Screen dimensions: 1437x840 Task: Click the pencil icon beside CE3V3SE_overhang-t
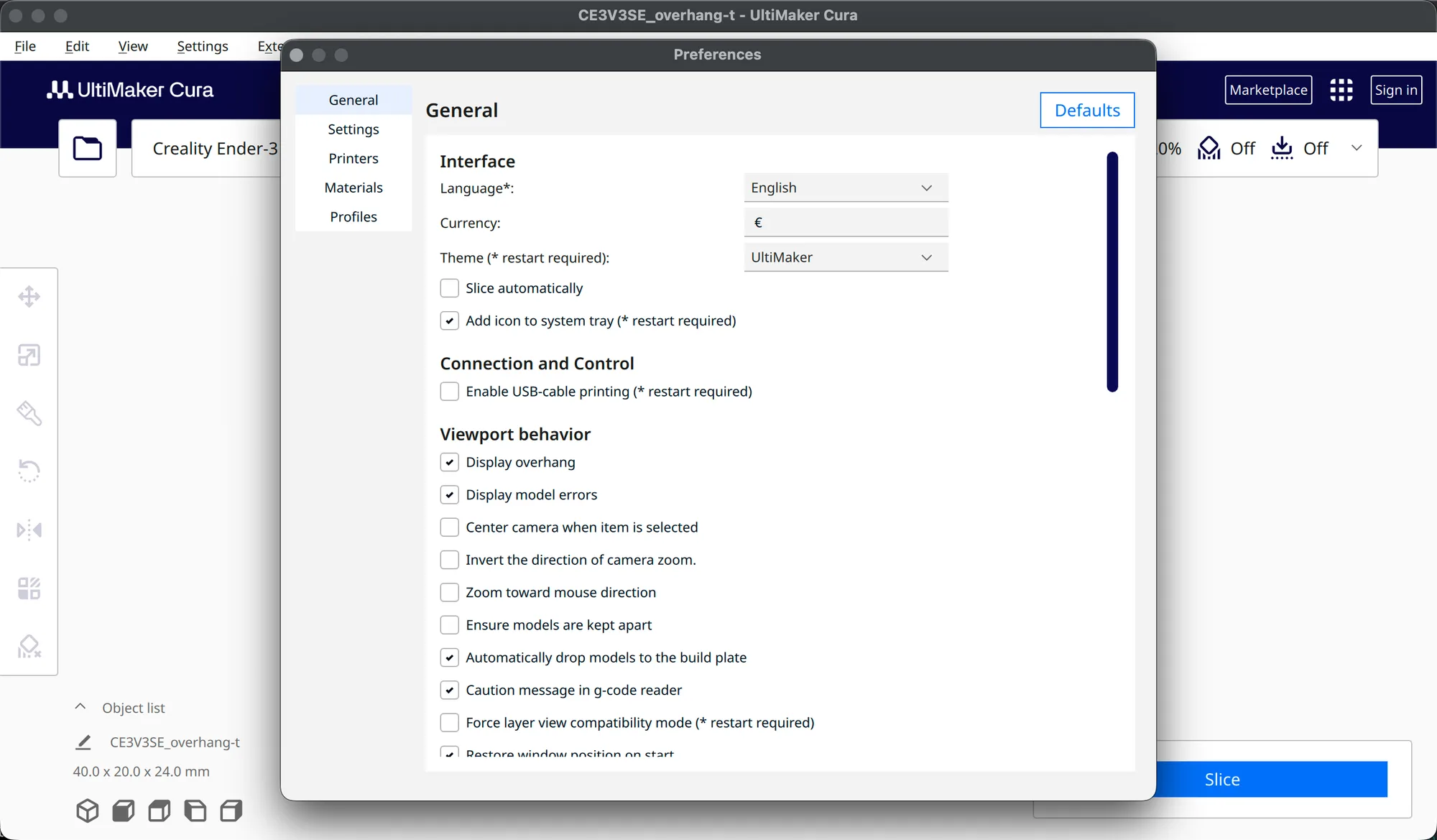tap(83, 742)
